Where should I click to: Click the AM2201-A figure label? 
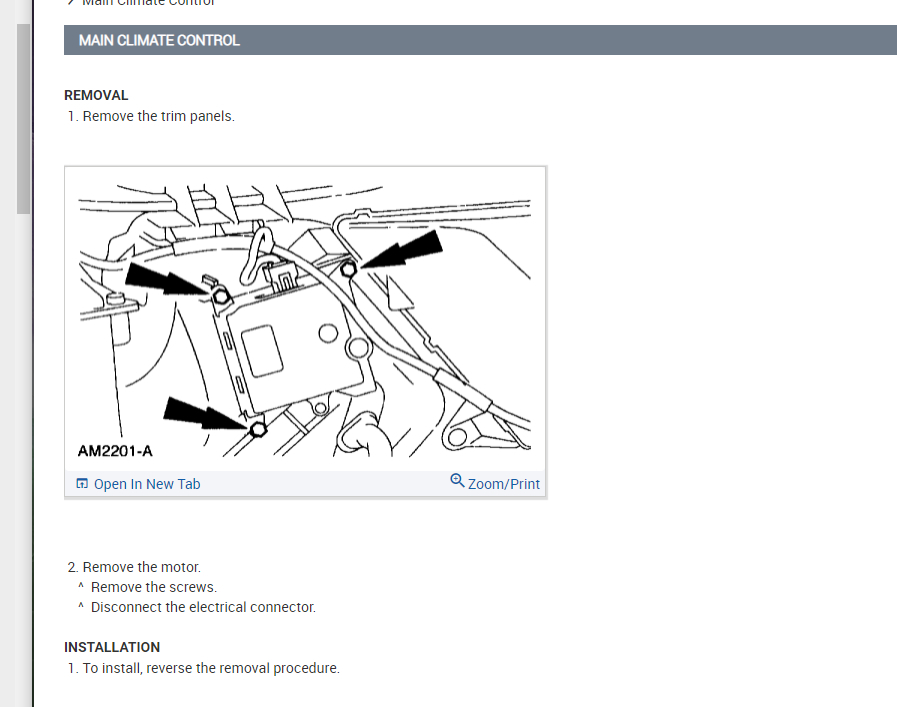coord(115,451)
